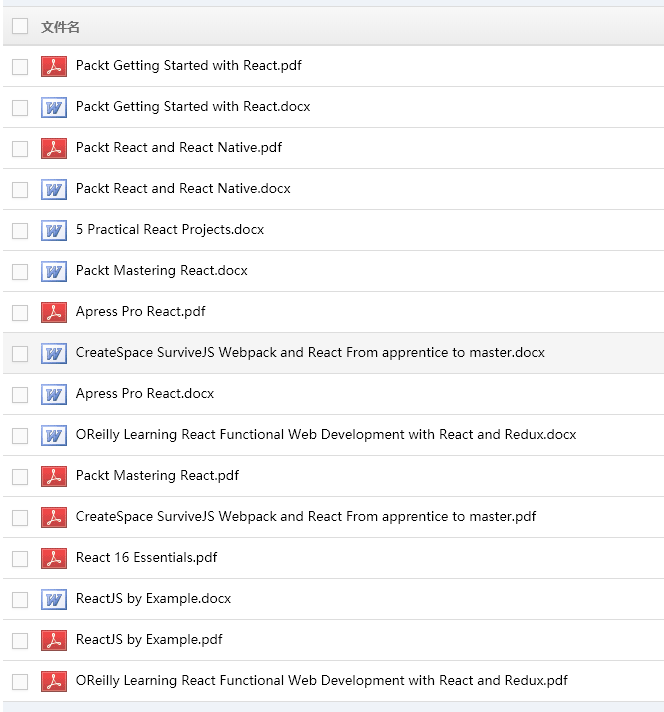Click the PDF icon for React 16 Essentials.pdf
Viewport: 664px width, 712px height.
coord(53,558)
